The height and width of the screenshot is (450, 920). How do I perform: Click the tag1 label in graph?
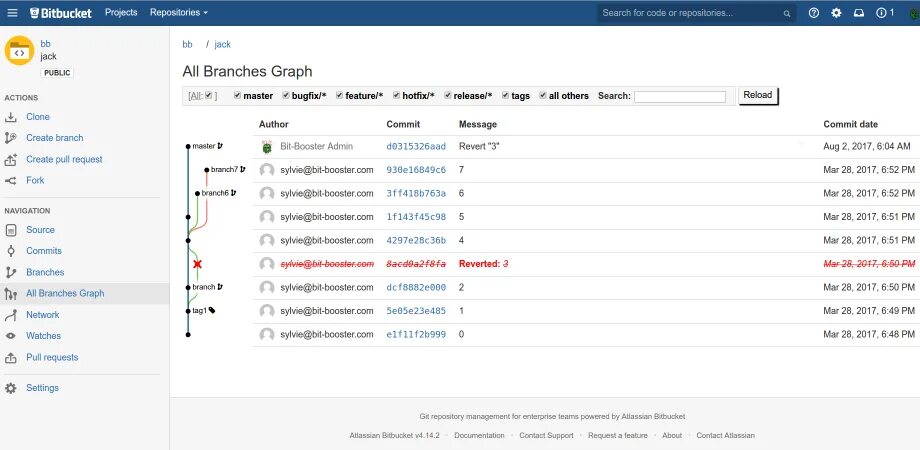(x=199, y=311)
